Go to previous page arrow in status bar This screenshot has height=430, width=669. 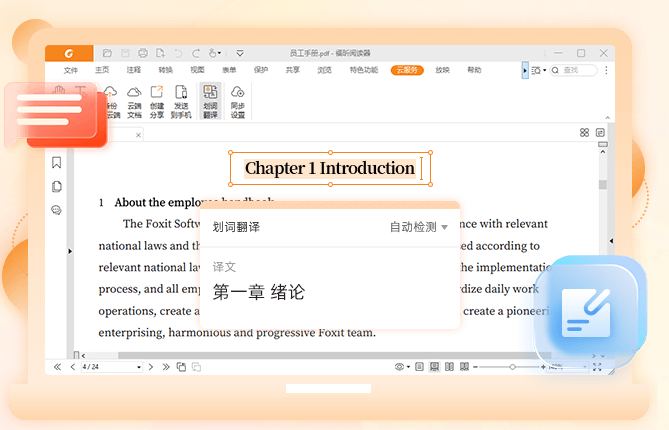click(73, 367)
